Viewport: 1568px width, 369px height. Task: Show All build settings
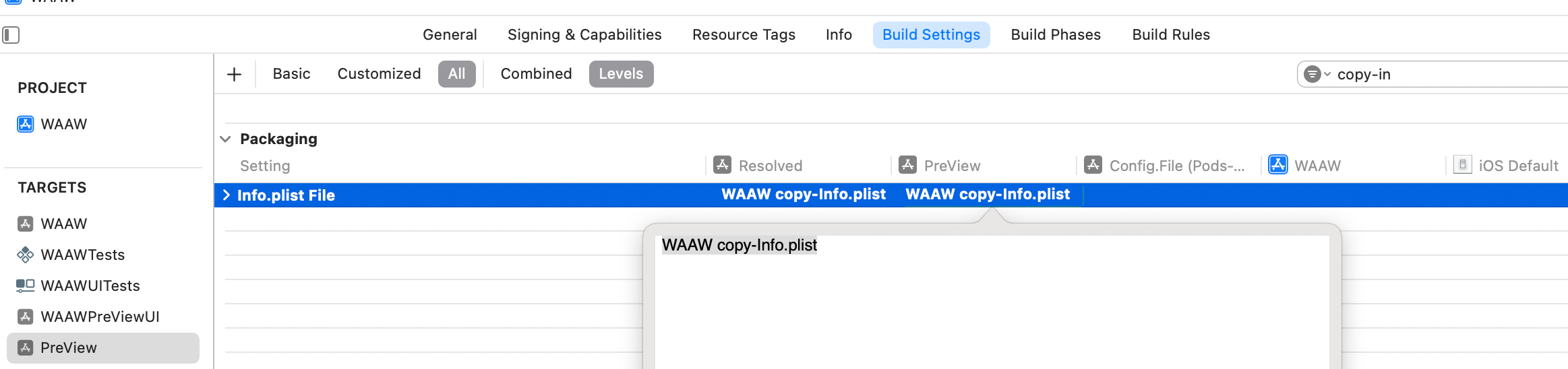pyautogui.click(x=456, y=74)
